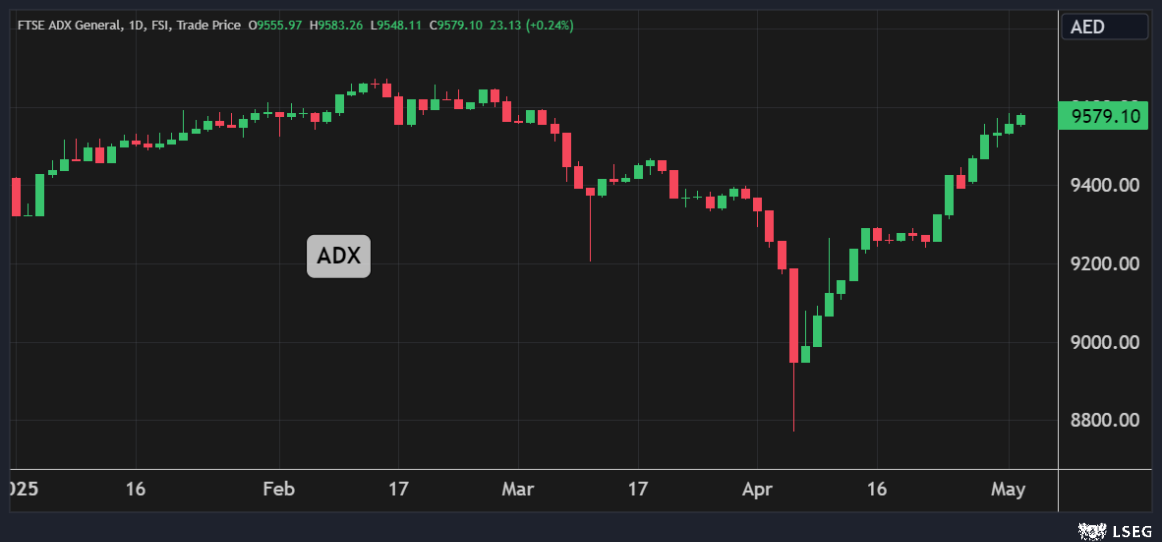This screenshot has width=1162, height=542.
Task: Click the 9000.00 price axis label
Action: pyautogui.click(x=1105, y=342)
